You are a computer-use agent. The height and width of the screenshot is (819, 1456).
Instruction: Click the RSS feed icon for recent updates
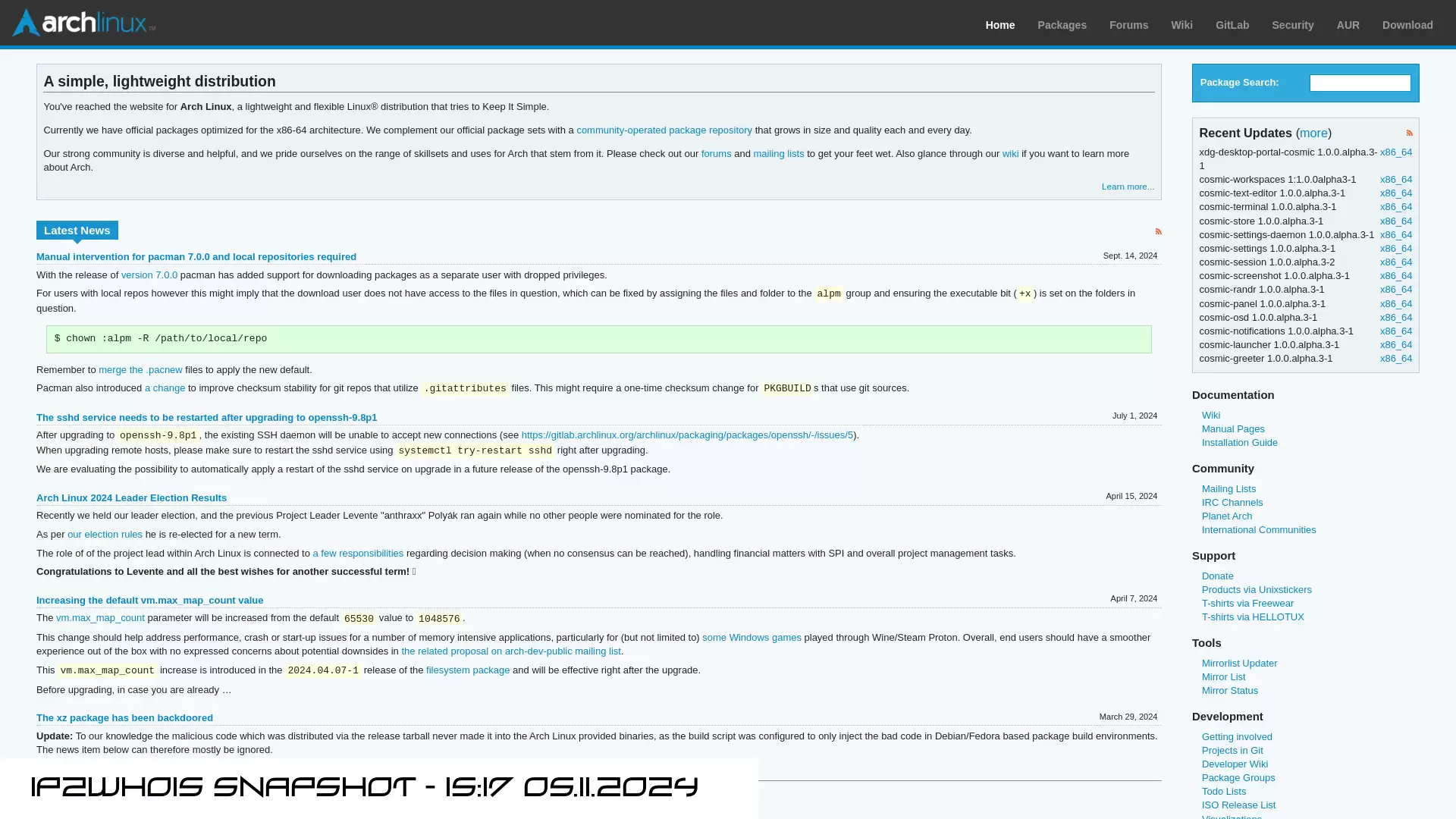(1410, 132)
